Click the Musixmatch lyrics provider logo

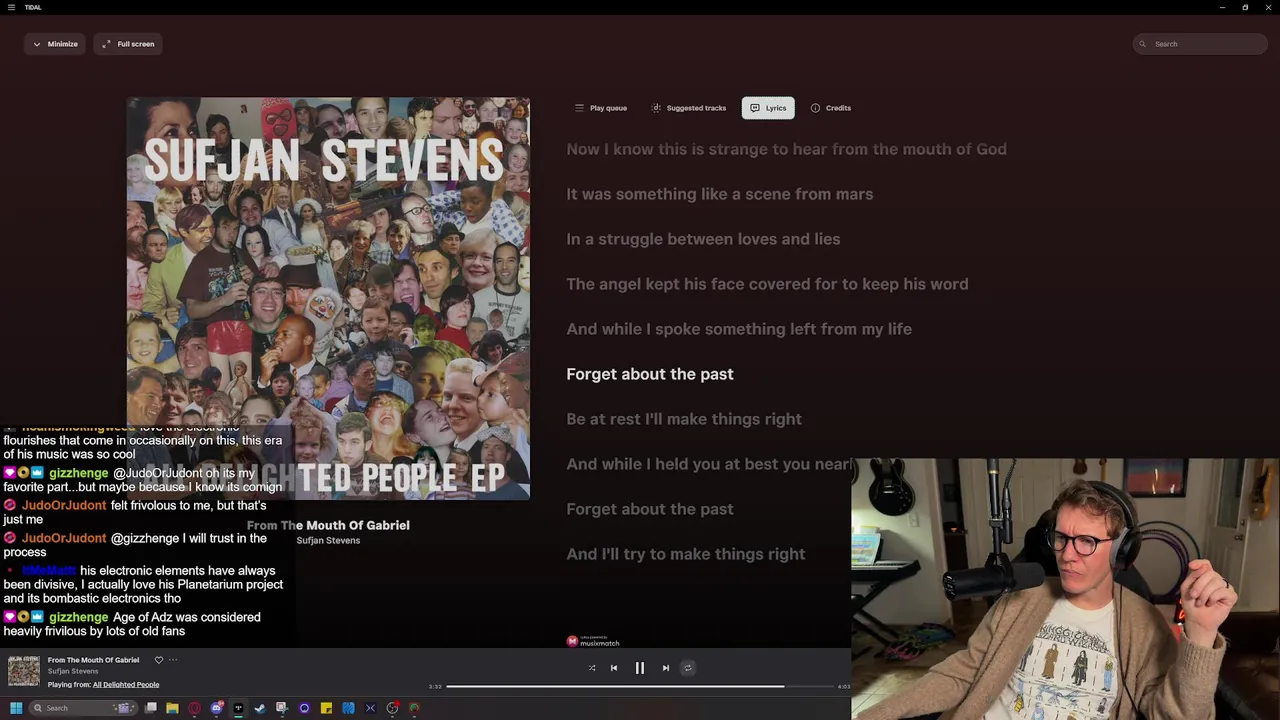pos(593,641)
